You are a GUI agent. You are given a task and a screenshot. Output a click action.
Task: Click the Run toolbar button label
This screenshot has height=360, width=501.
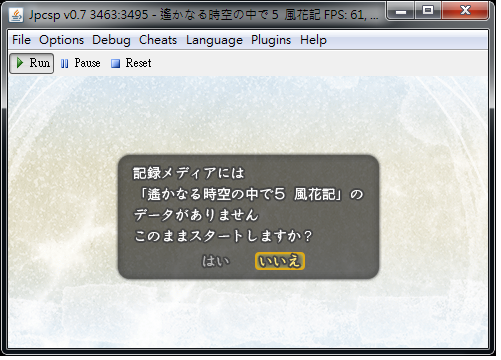(40, 63)
